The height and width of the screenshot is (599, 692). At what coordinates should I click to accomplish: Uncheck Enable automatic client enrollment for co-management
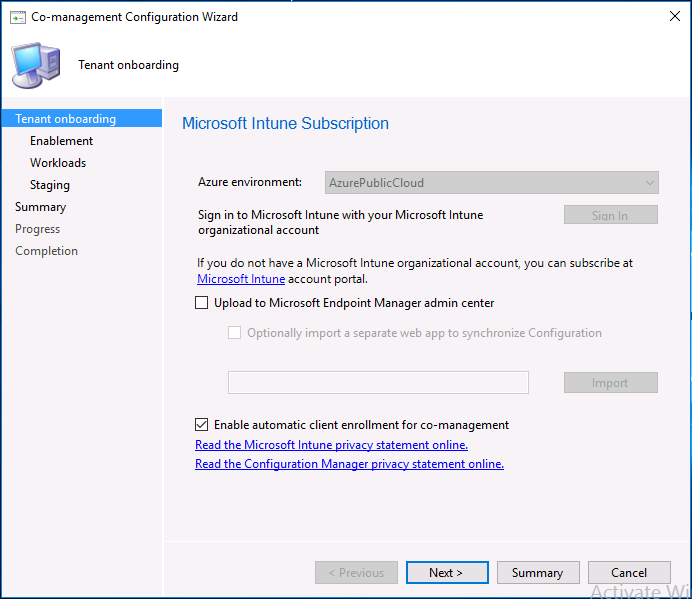[x=202, y=425]
